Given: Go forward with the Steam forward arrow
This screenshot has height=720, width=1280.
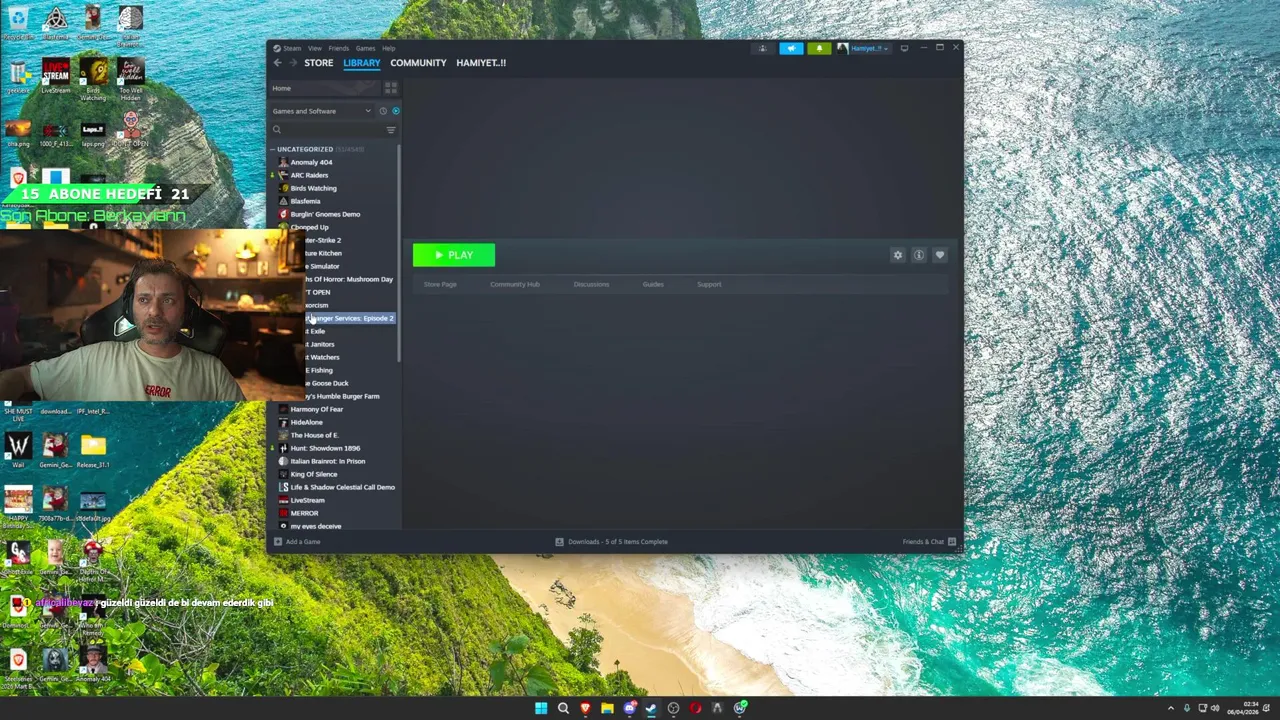Looking at the screenshot, I should [x=293, y=62].
